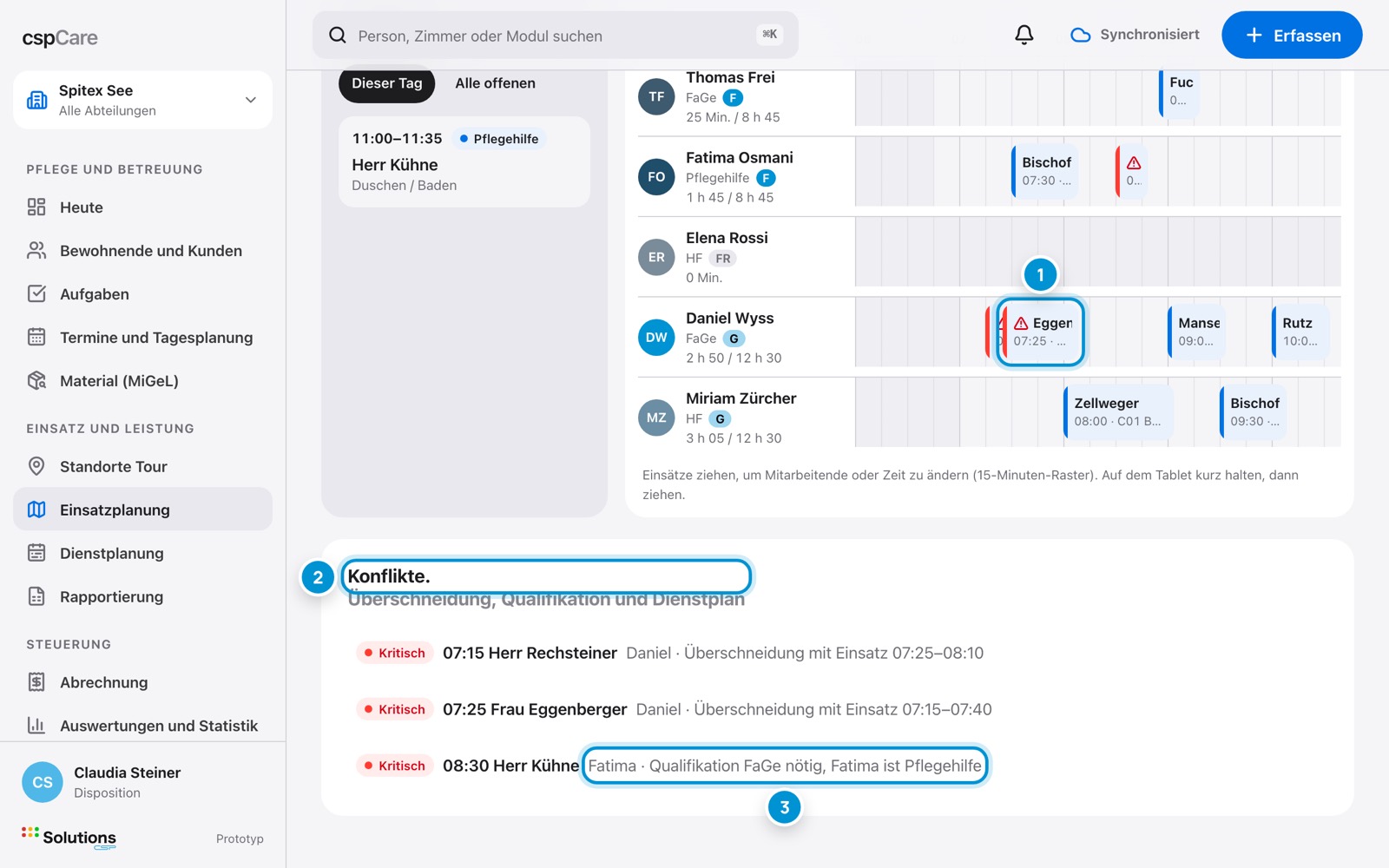Click the cloud sync status icon
The image size is (1389, 868).
pyautogui.click(x=1080, y=35)
